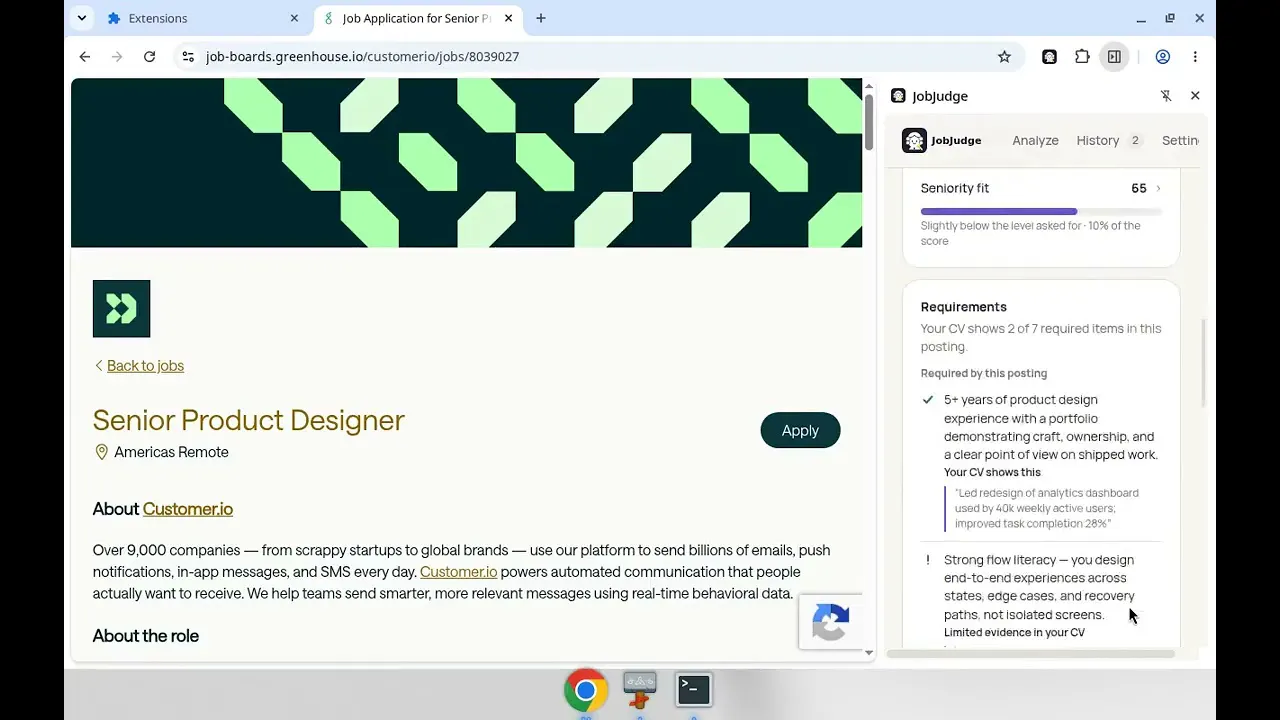Click the Americas Remote location text
Viewport: 1280px width, 720px height.
pyautogui.click(x=171, y=452)
